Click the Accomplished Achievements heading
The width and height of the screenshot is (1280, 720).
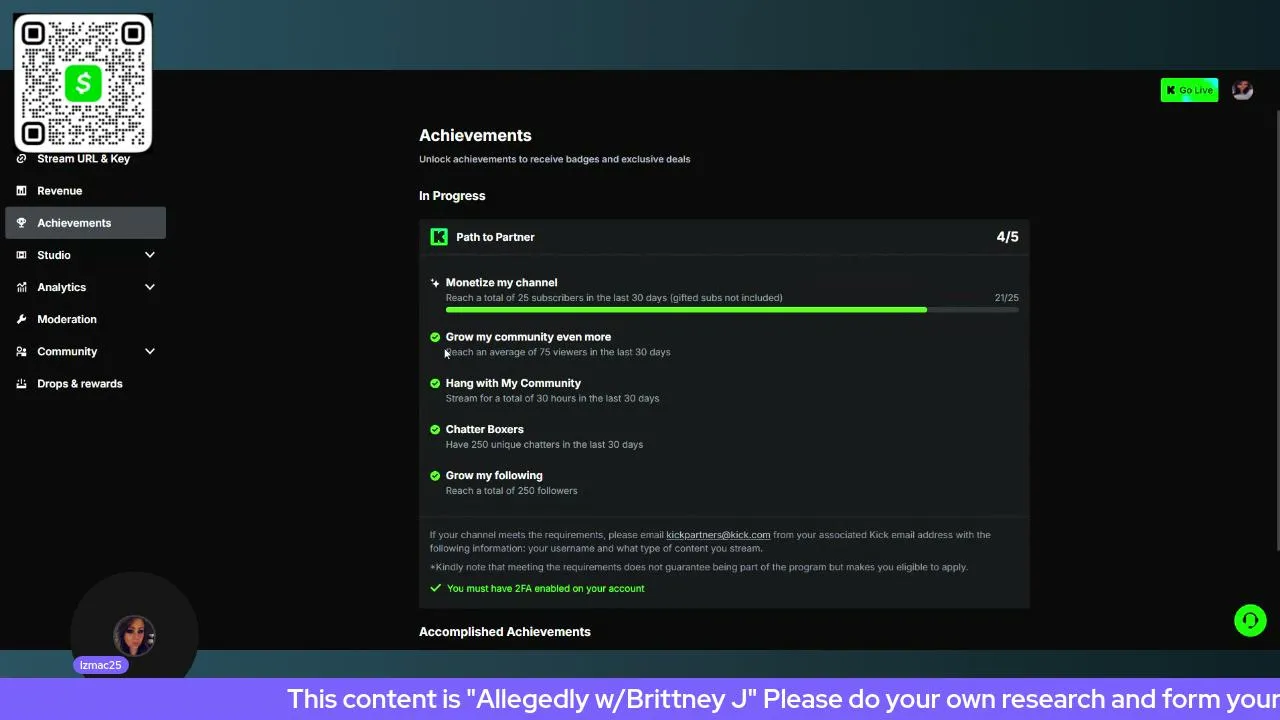[505, 632]
